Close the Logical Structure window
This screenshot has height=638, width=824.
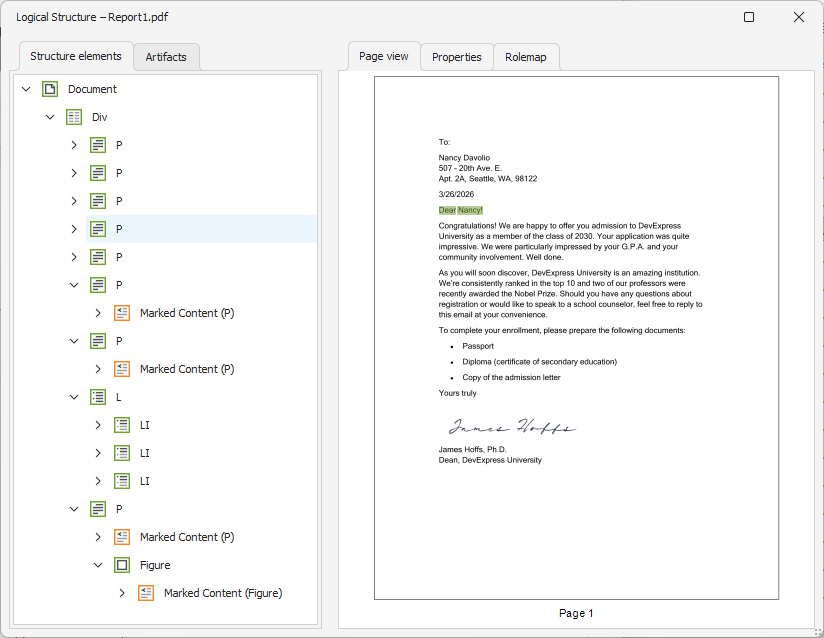[799, 17]
